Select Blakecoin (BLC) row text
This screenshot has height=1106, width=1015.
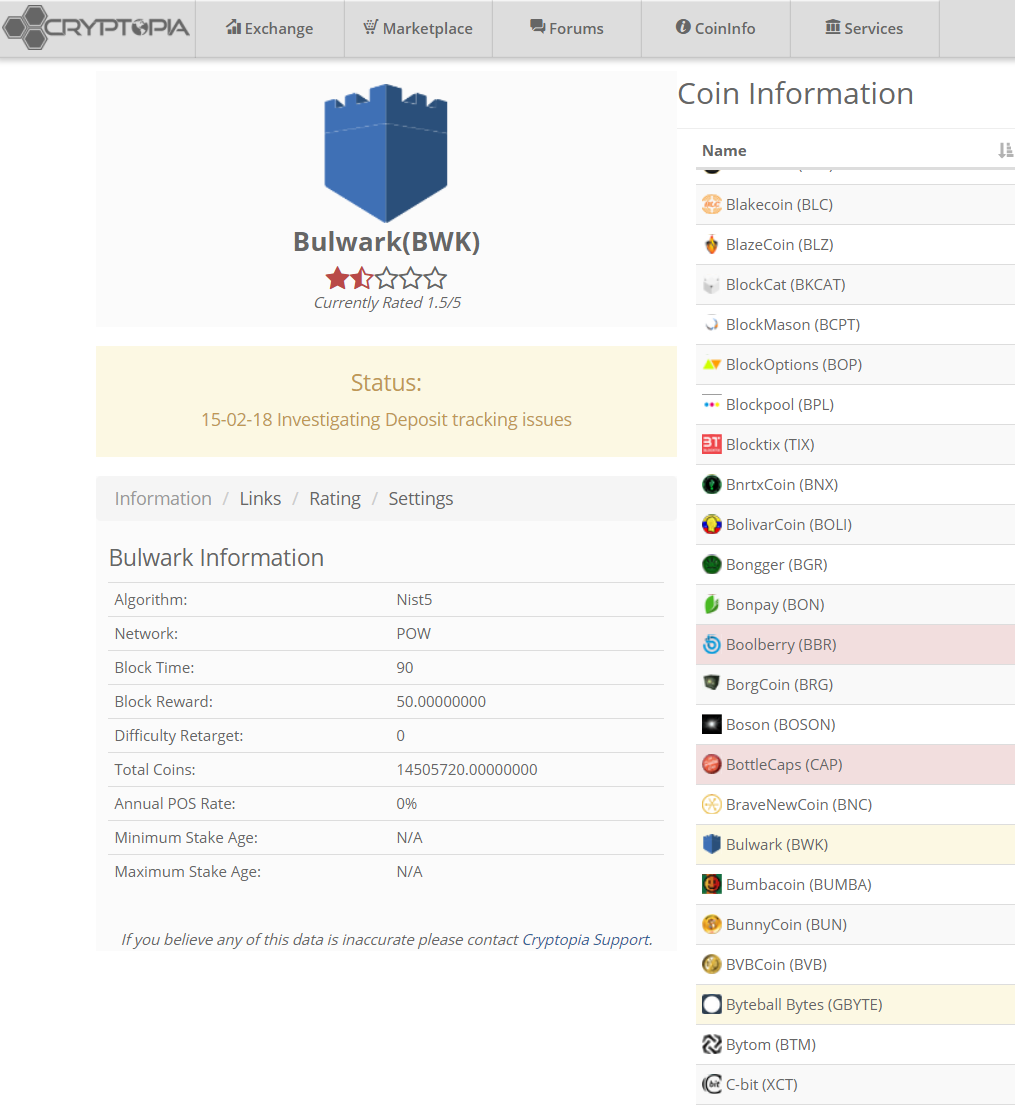[779, 205]
